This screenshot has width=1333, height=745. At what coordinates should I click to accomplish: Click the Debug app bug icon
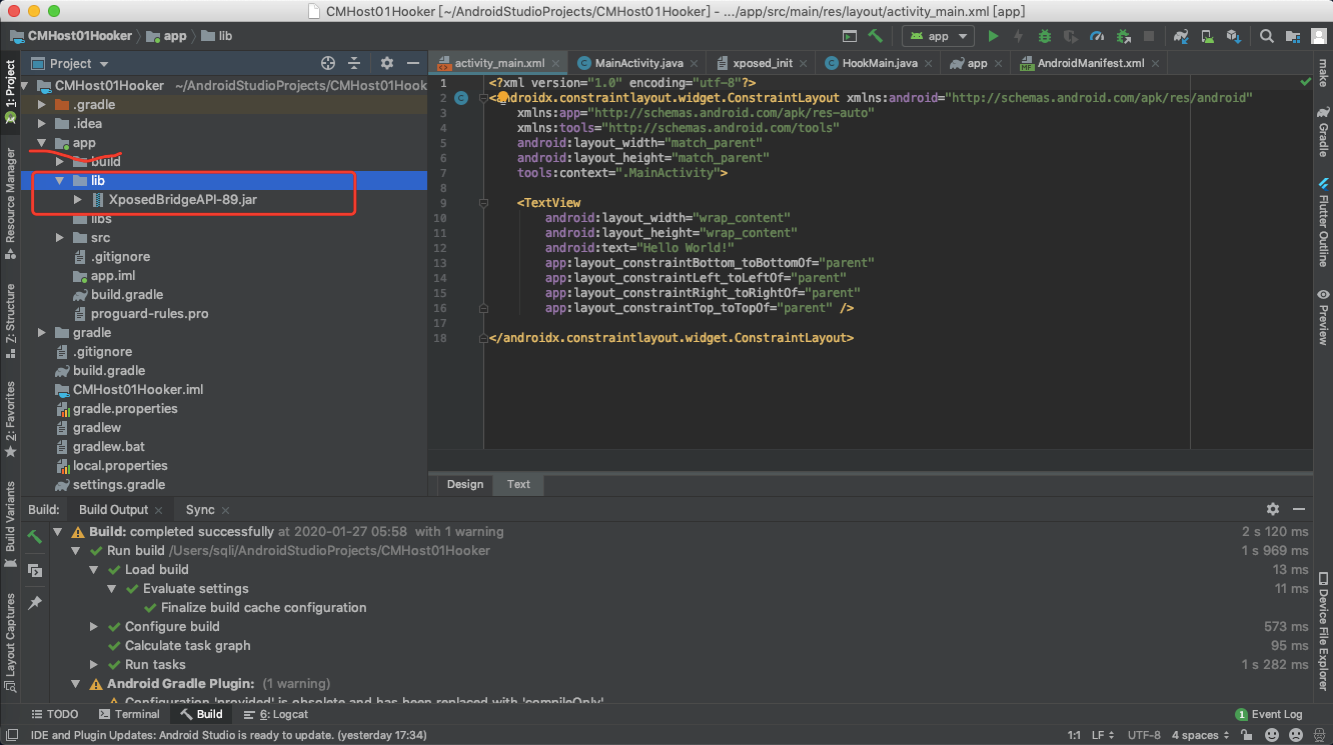tap(1045, 36)
